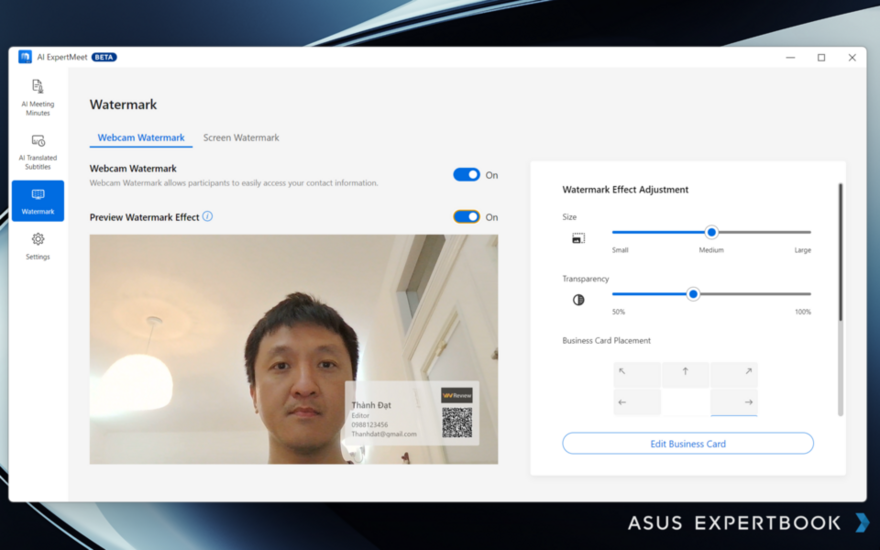Screen dimensions: 880x550
Task: Click the Preview Watermark Effect info icon
Action: (x=208, y=216)
